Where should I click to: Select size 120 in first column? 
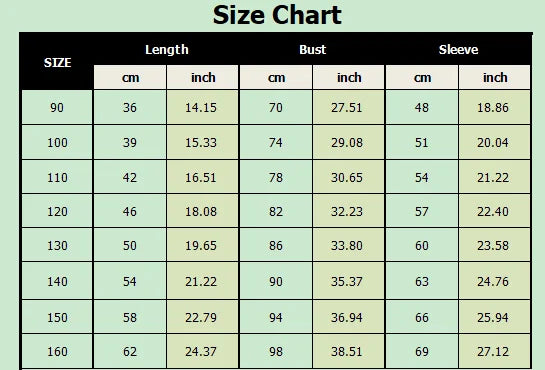point(57,211)
